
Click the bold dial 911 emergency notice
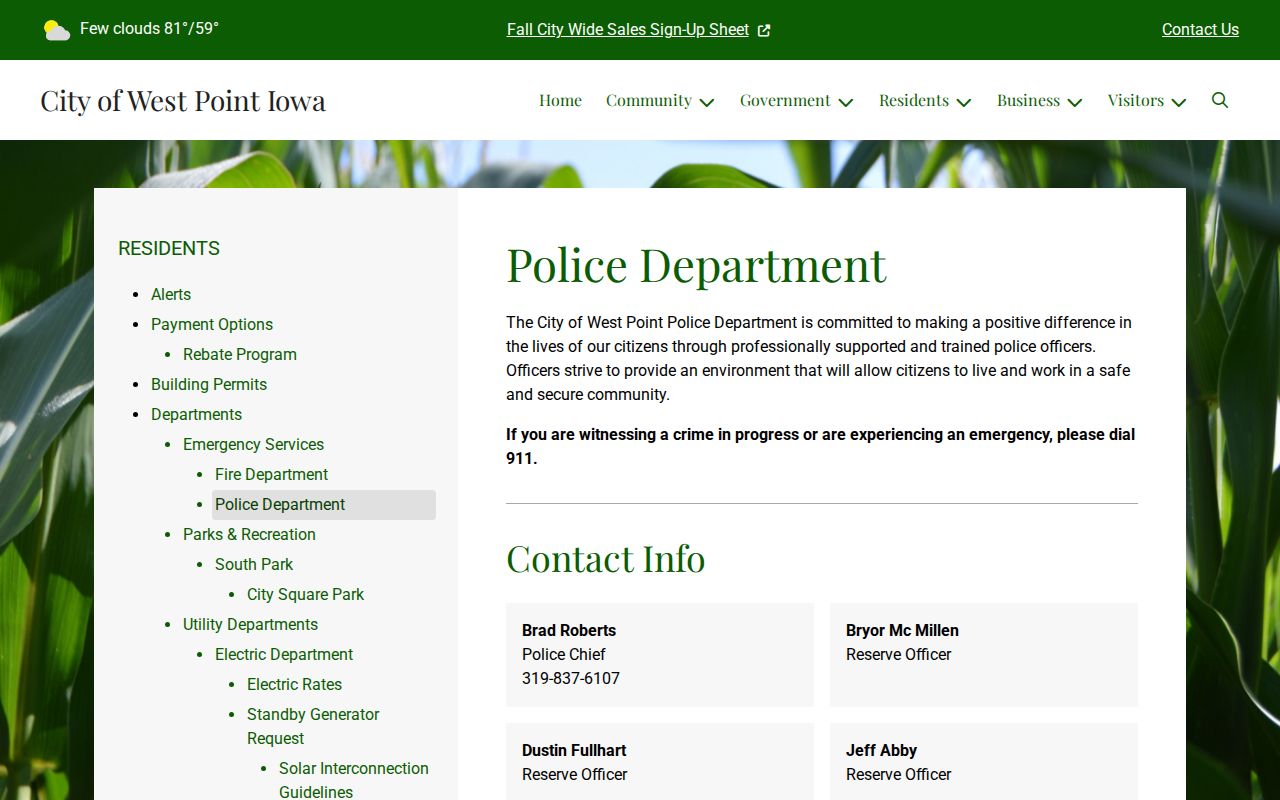(x=820, y=446)
